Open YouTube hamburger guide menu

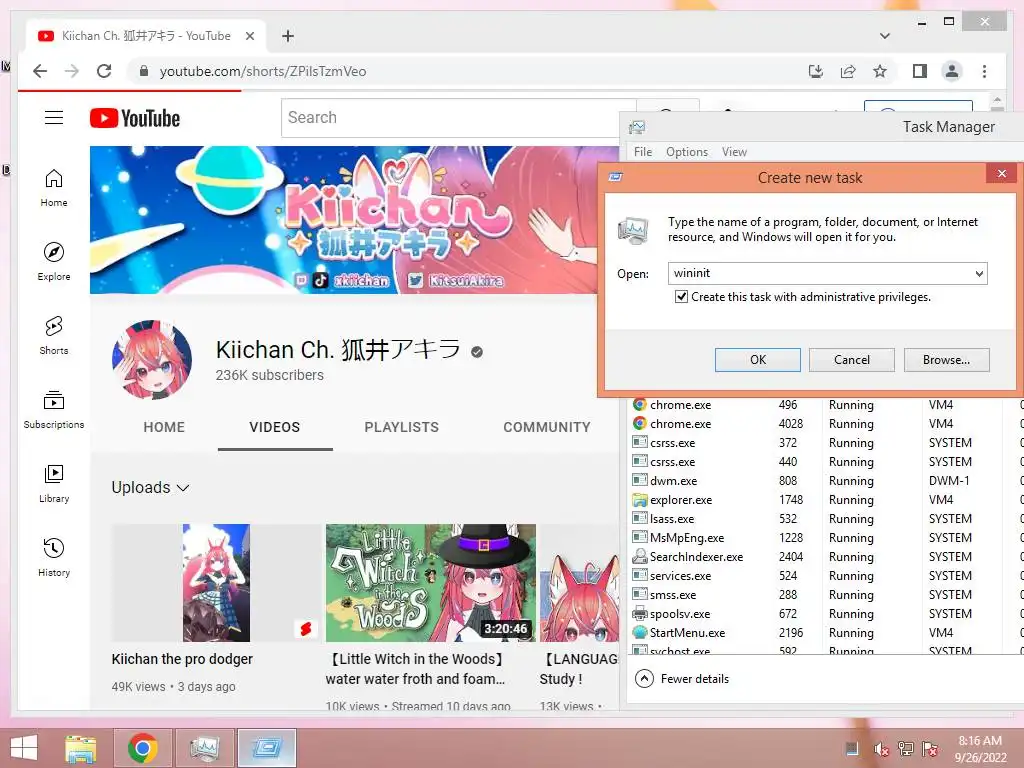pos(54,118)
